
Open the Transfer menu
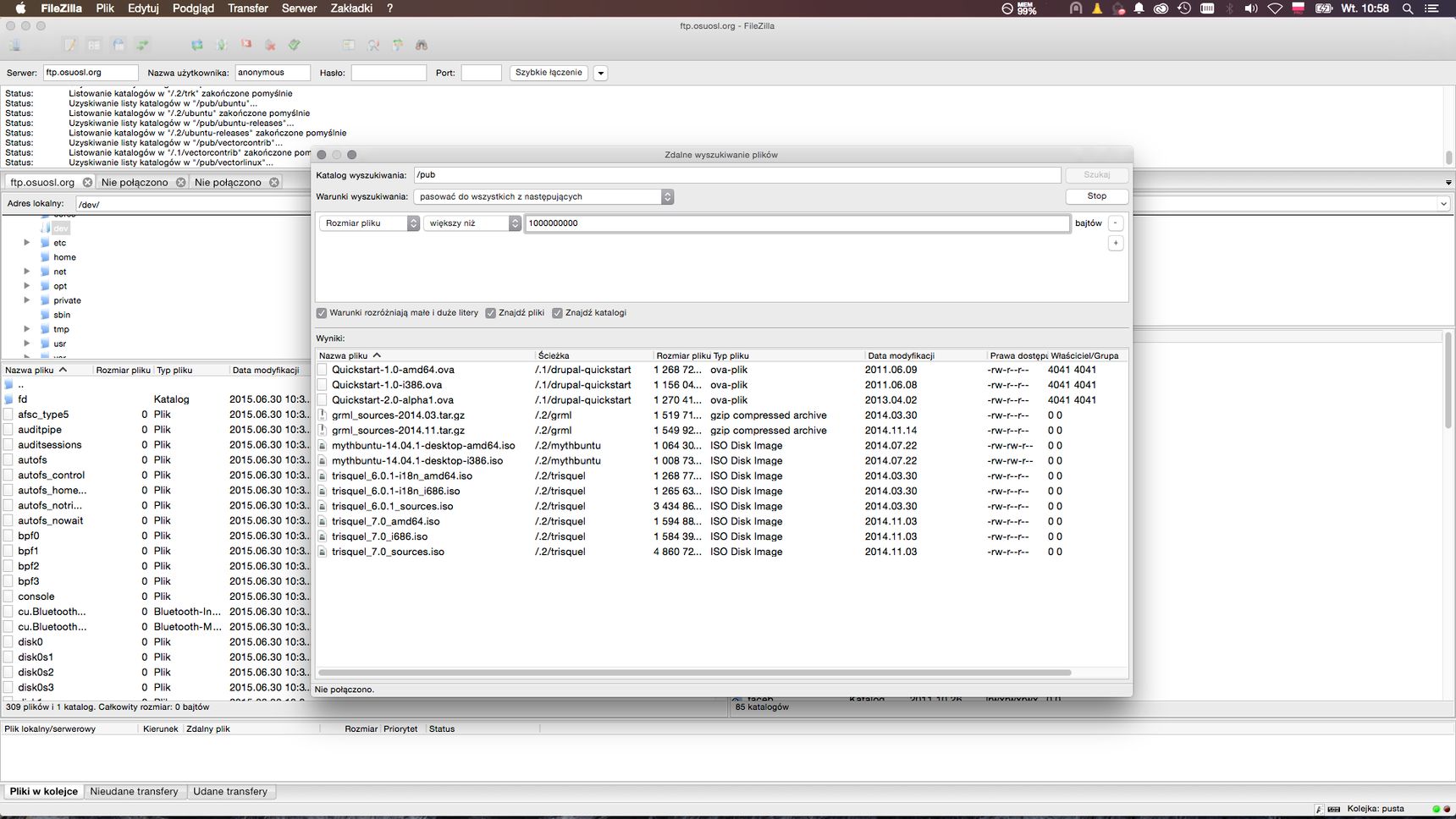tap(248, 8)
